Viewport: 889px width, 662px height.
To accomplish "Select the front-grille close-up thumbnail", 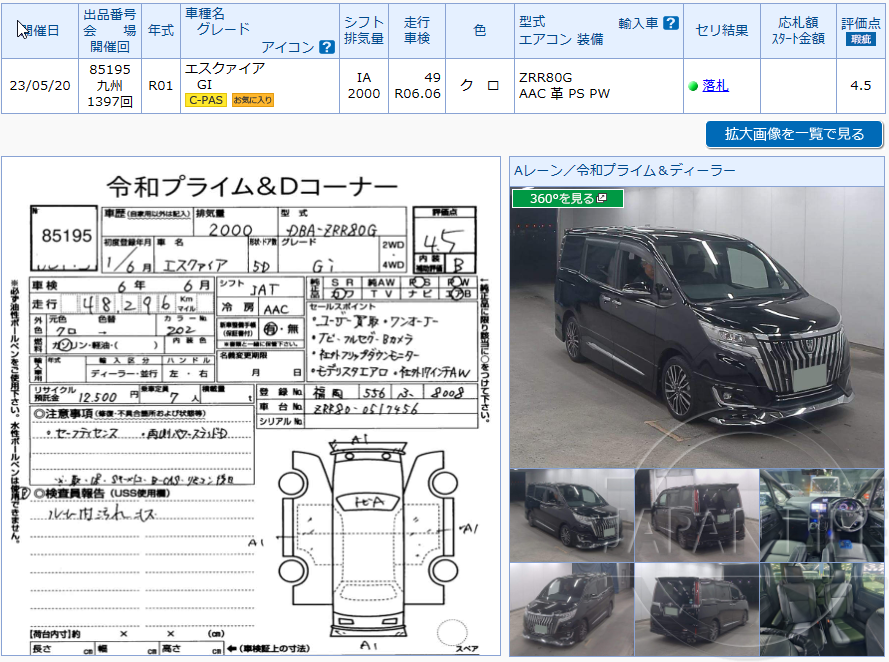I will pos(568,608).
